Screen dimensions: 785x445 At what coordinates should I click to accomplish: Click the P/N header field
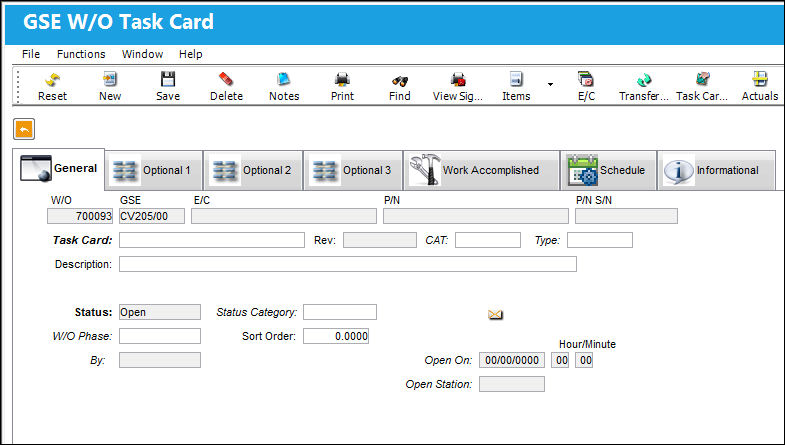tap(476, 216)
